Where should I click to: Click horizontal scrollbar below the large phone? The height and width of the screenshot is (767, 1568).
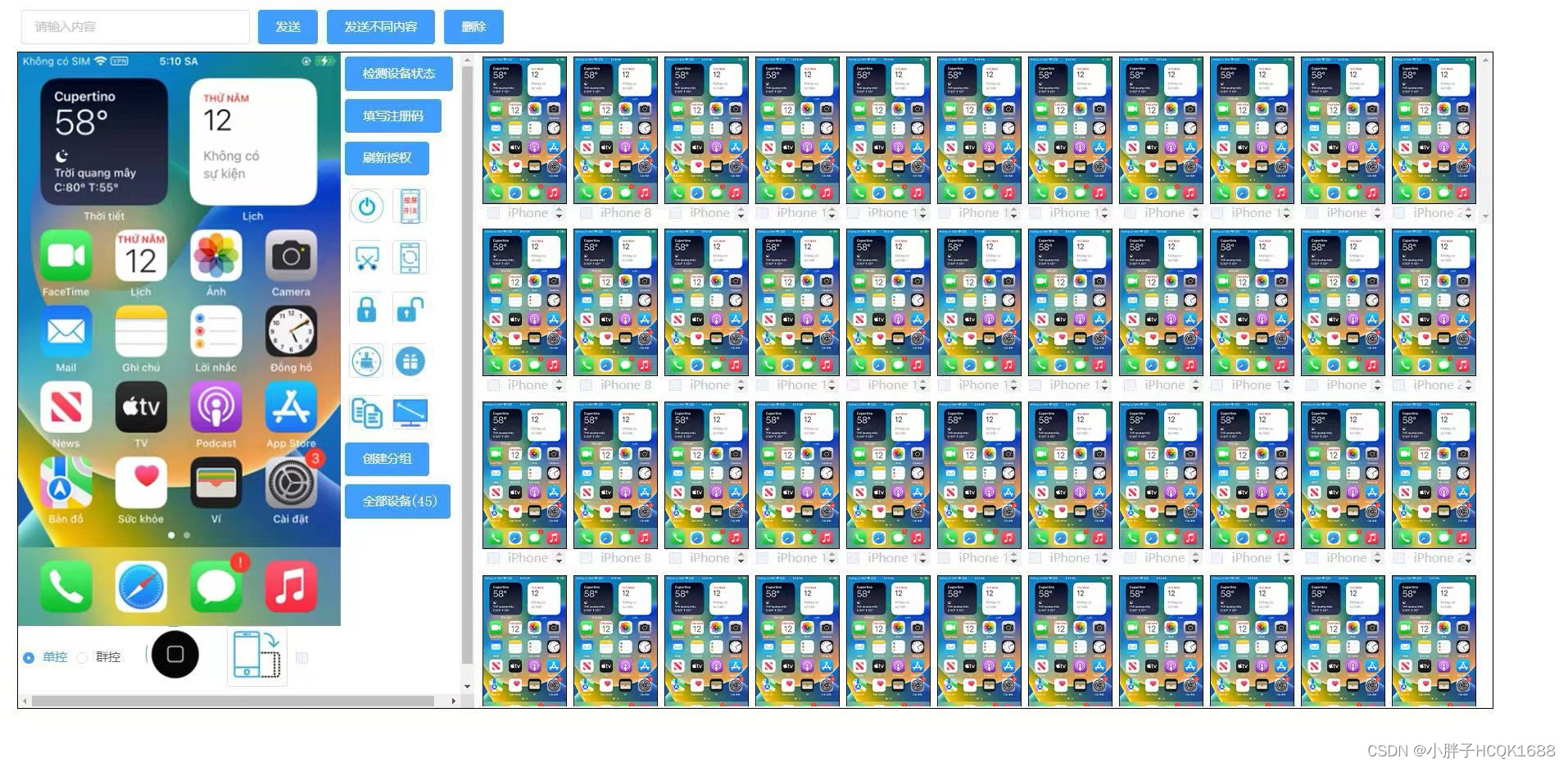click(232, 701)
